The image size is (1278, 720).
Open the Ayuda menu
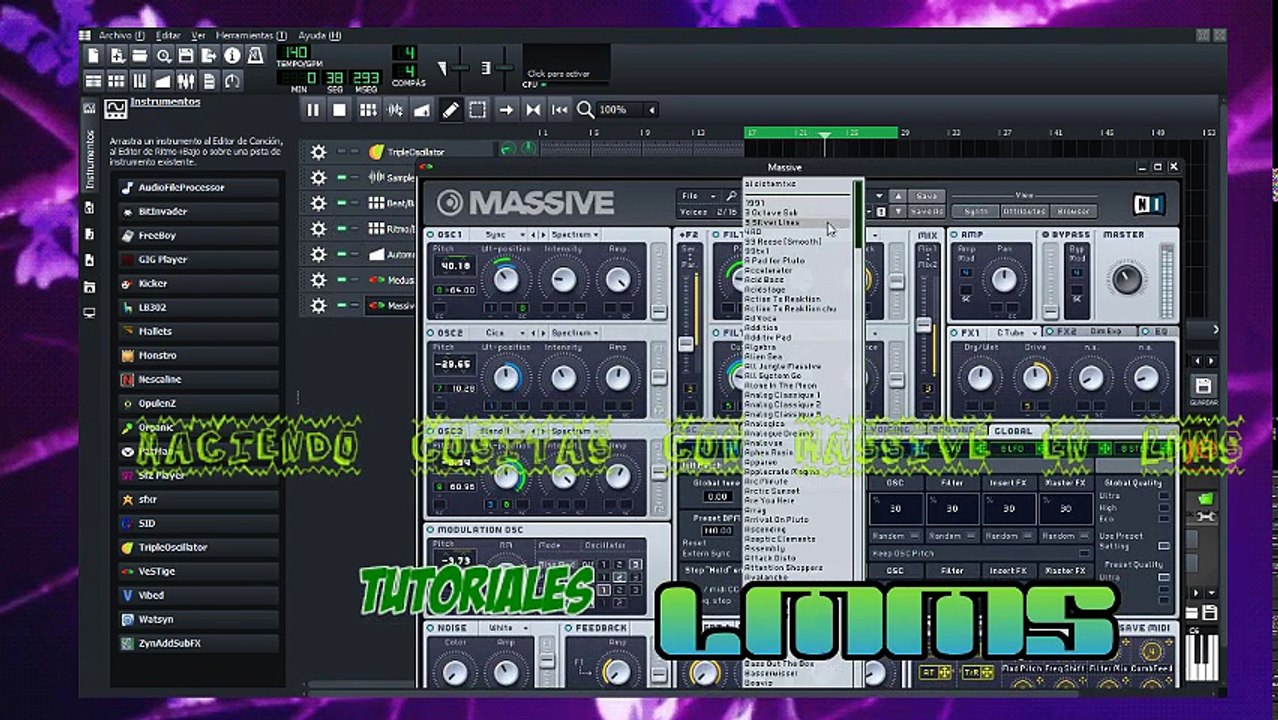319,35
